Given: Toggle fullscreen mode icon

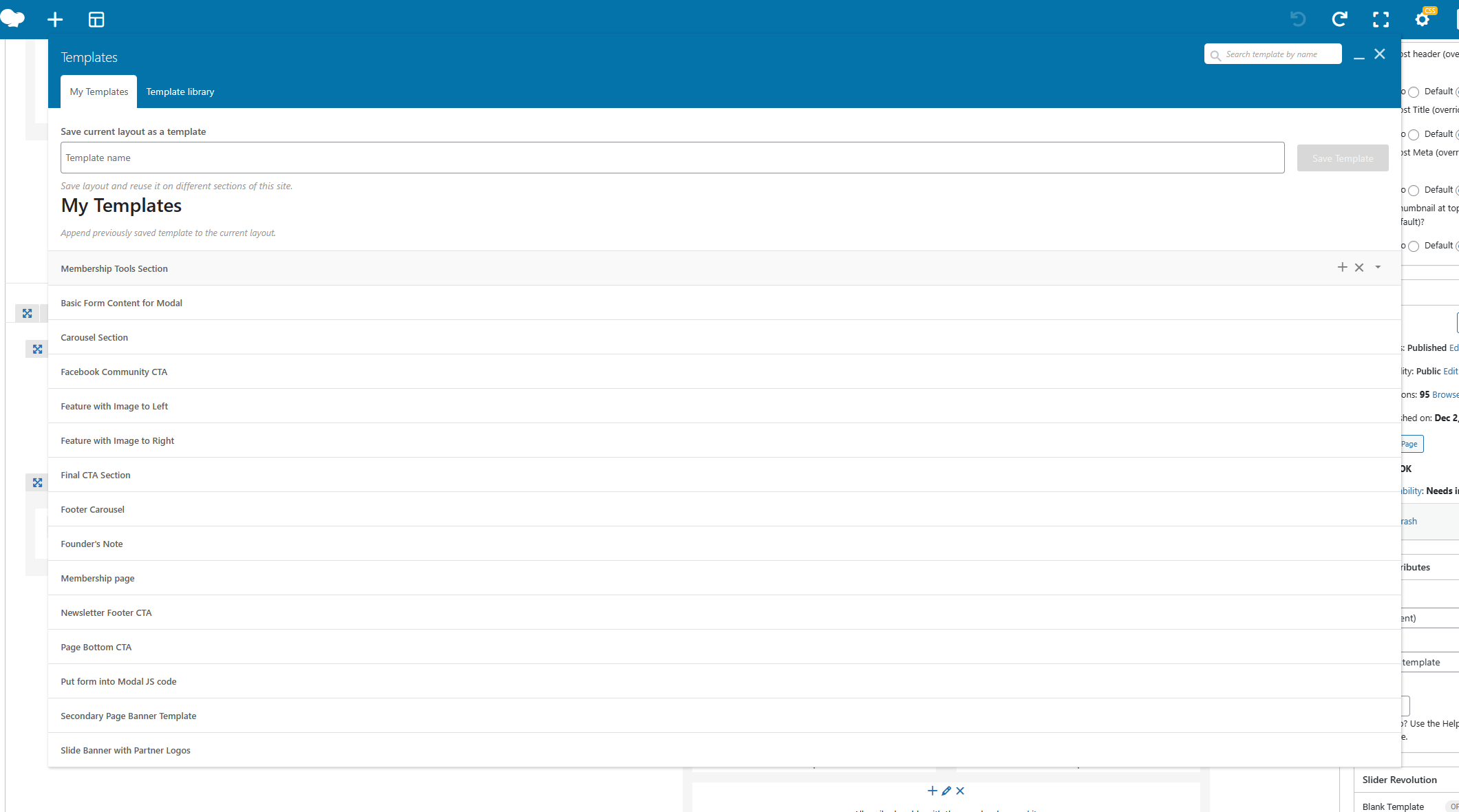Looking at the screenshot, I should coord(1381,19).
